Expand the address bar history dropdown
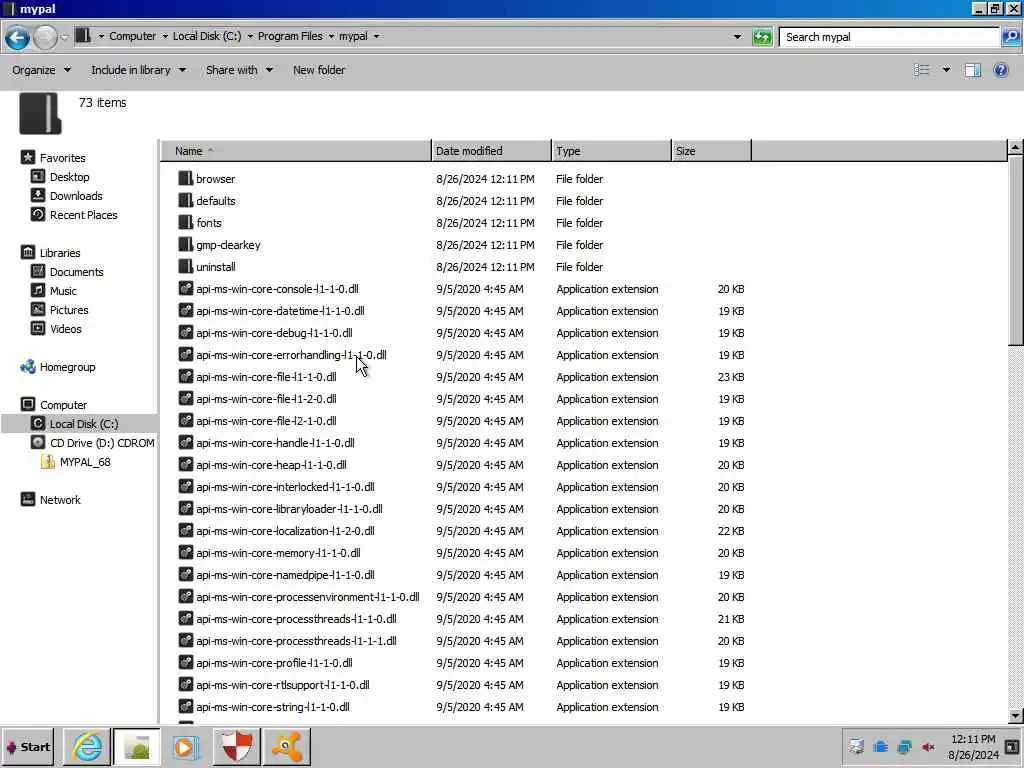This screenshot has width=1024, height=768. click(x=737, y=37)
